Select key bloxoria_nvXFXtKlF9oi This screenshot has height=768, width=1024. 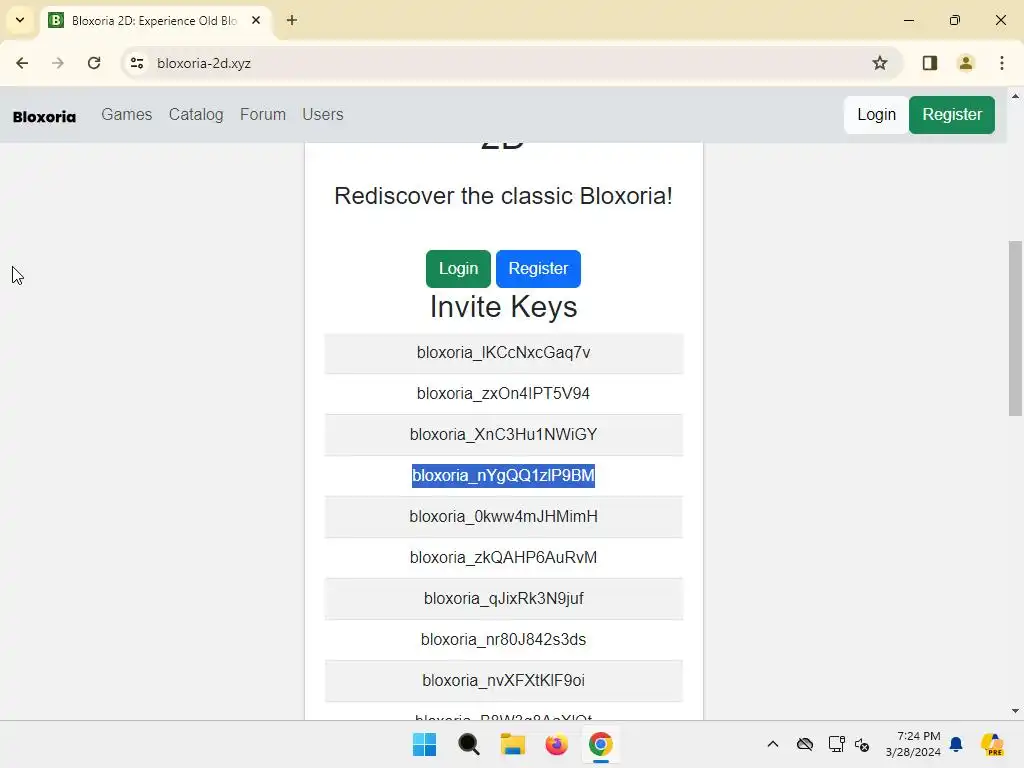(x=504, y=680)
